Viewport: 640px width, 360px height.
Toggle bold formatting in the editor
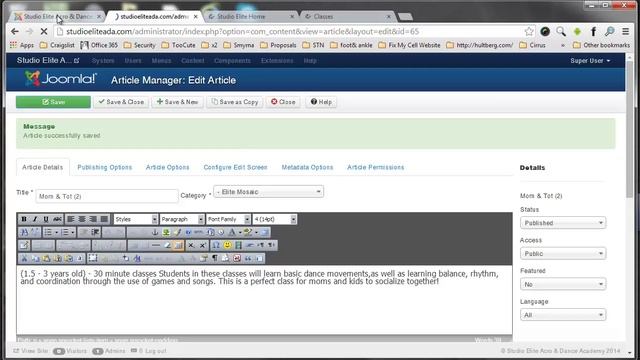tap(24, 219)
